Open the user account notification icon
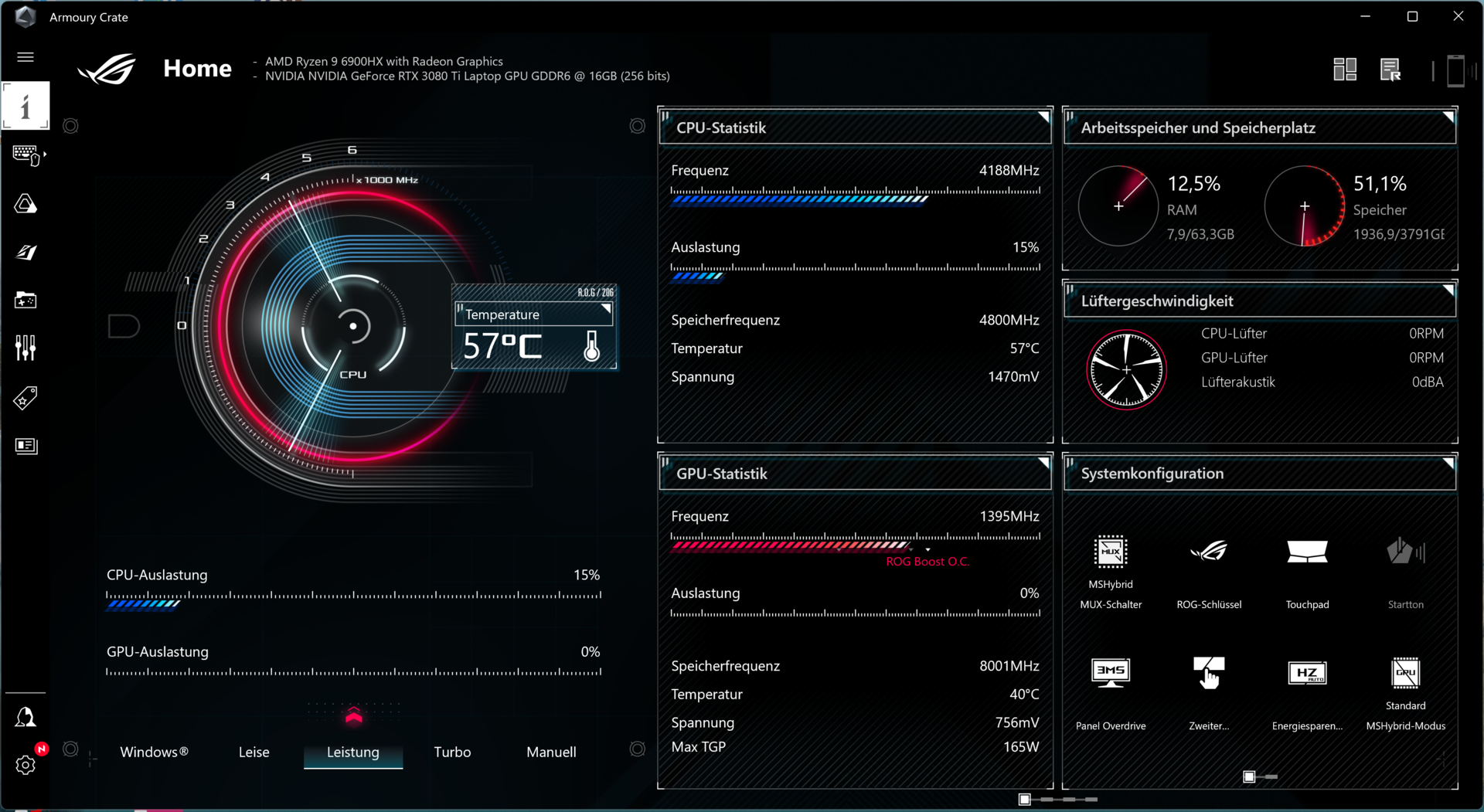Screen dimensions: 1484x812 [26, 718]
